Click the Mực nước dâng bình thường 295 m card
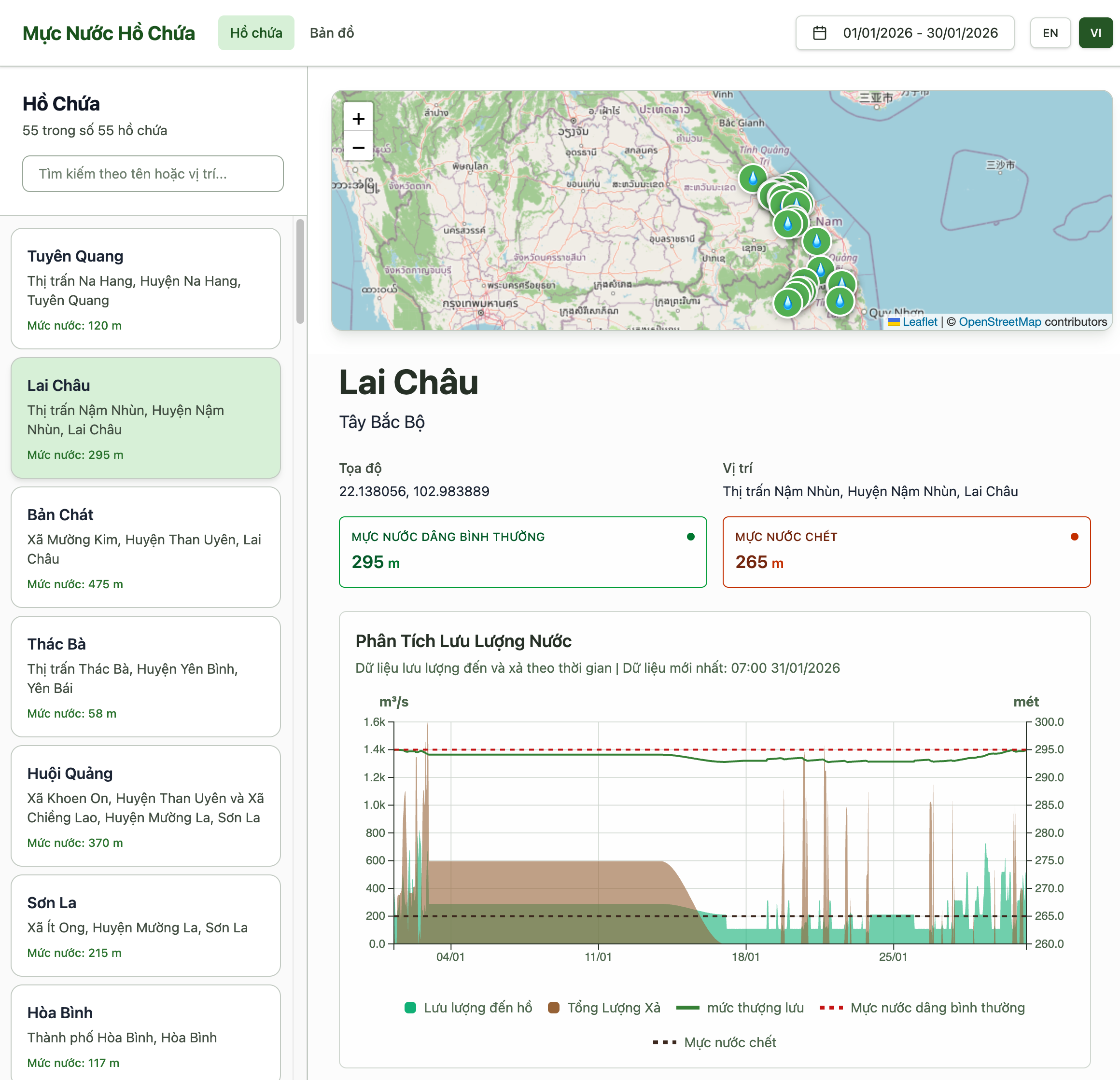 pyautogui.click(x=523, y=552)
